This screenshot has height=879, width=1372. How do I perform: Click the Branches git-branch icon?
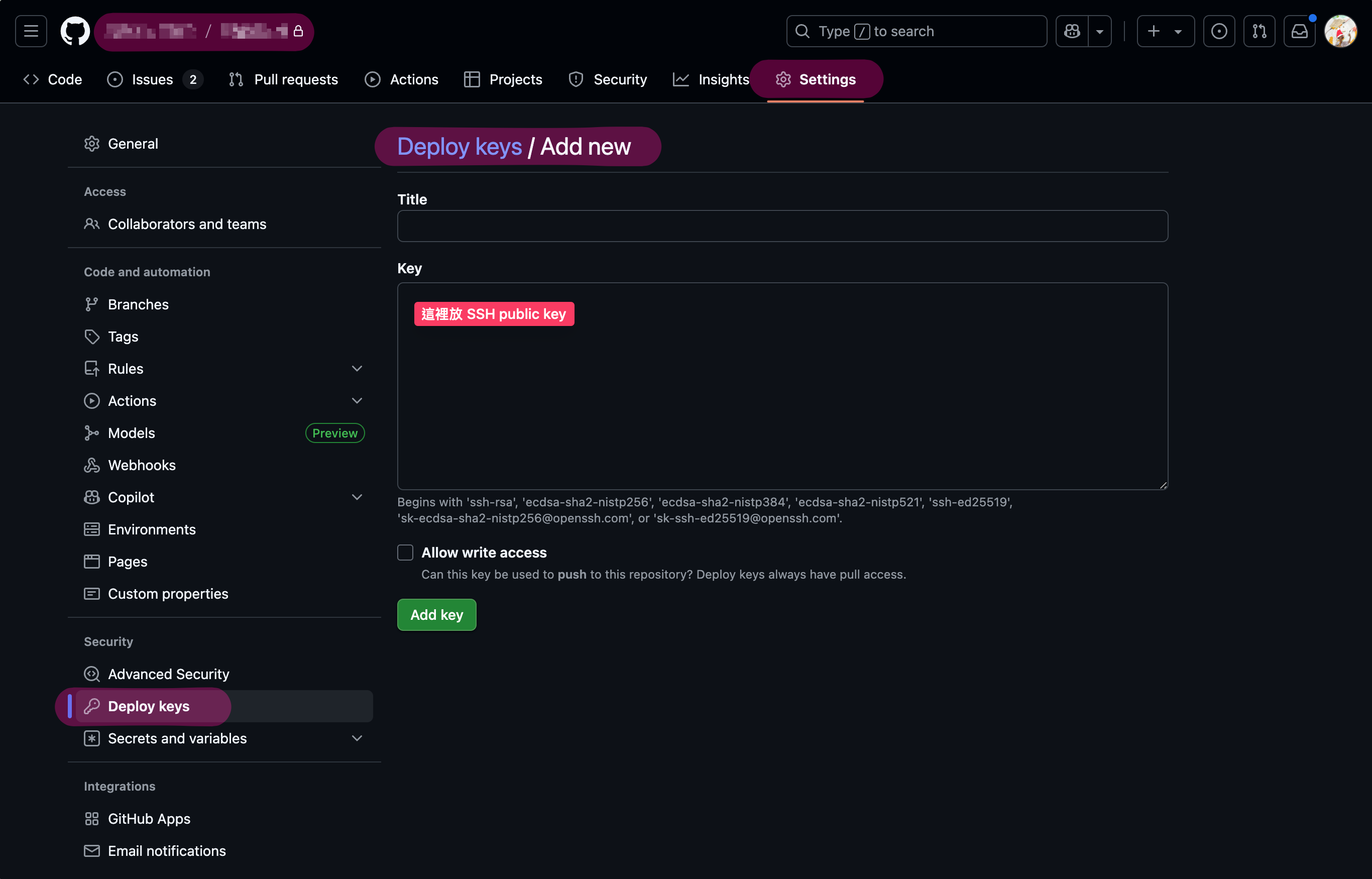[x=92, y=304]
